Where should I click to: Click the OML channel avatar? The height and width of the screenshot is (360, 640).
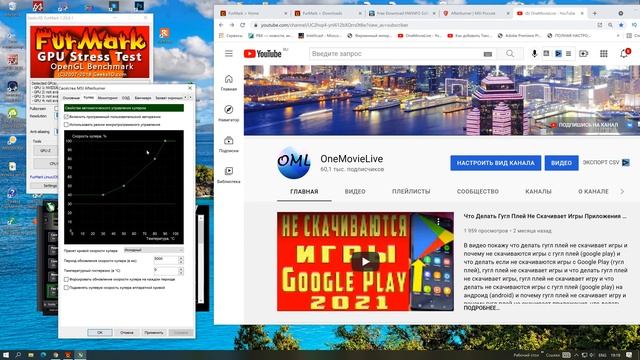293,163
